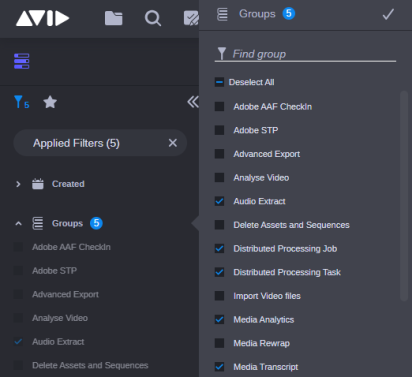Clear Applied Filters with X
Image resolution: width=412 pixels, height=377 pixels.
click(x=173, y=143)
